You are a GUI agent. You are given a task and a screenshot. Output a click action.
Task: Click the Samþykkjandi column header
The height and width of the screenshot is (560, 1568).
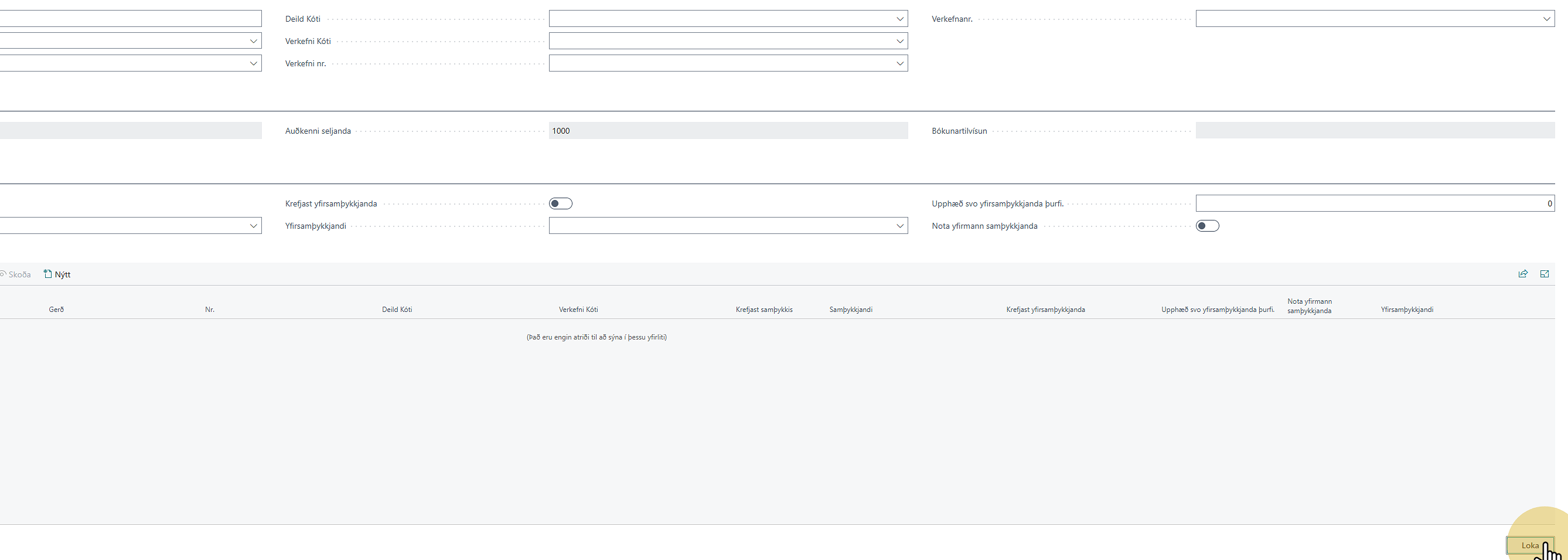point(850,310)
